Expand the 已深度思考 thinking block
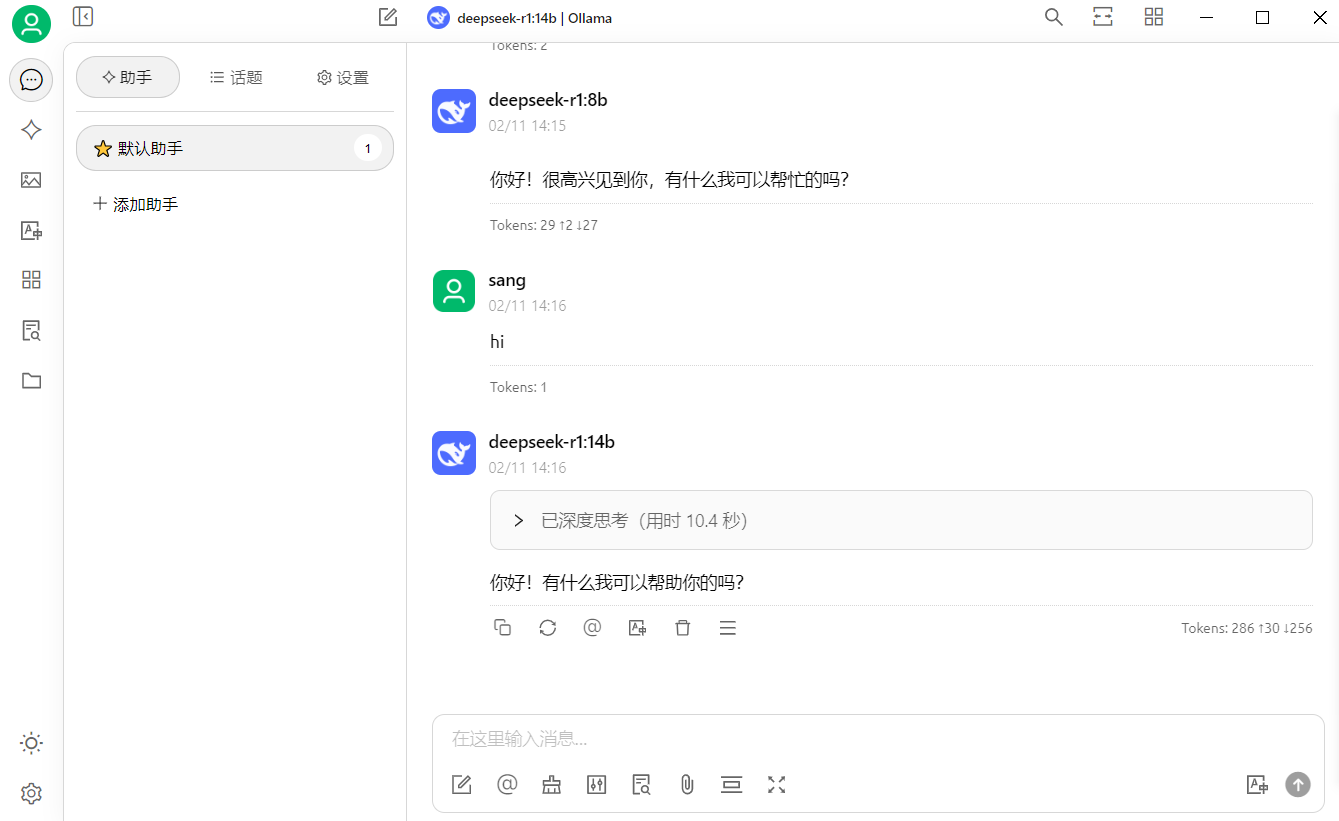Viewport: 1339px width, 821px height. pos(901,520)
